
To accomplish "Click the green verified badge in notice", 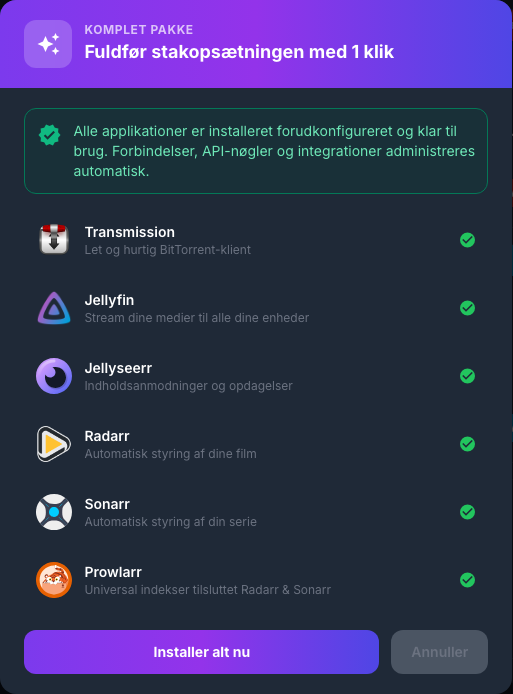I will (49, 135).
